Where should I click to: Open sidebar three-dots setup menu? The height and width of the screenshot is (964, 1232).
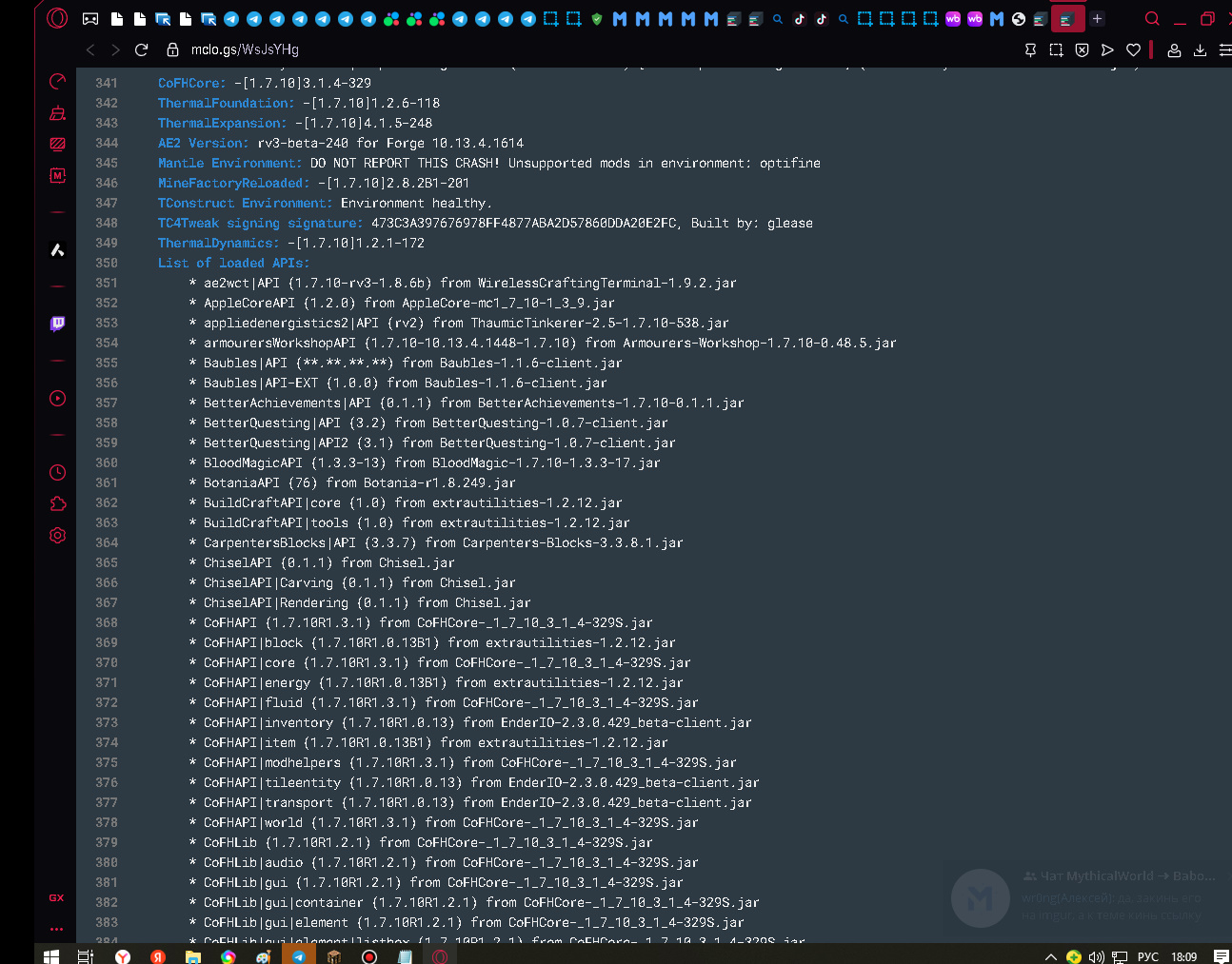(57, 929)
